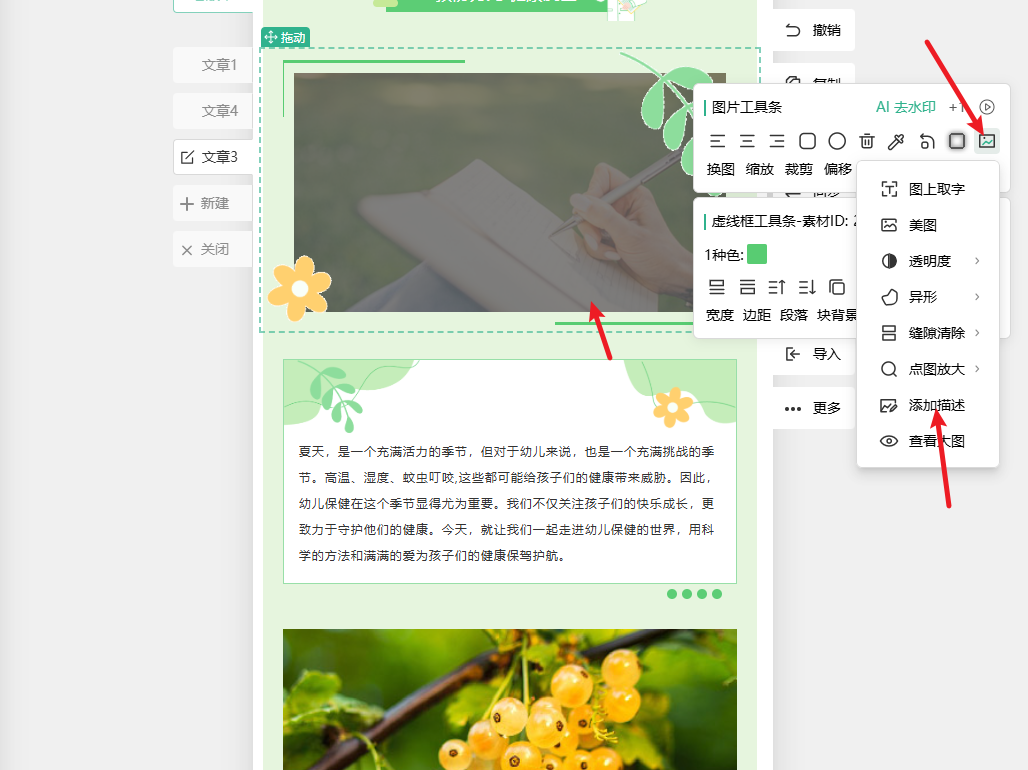Choose 添加描述 from the menu

[x=927, y=405]
